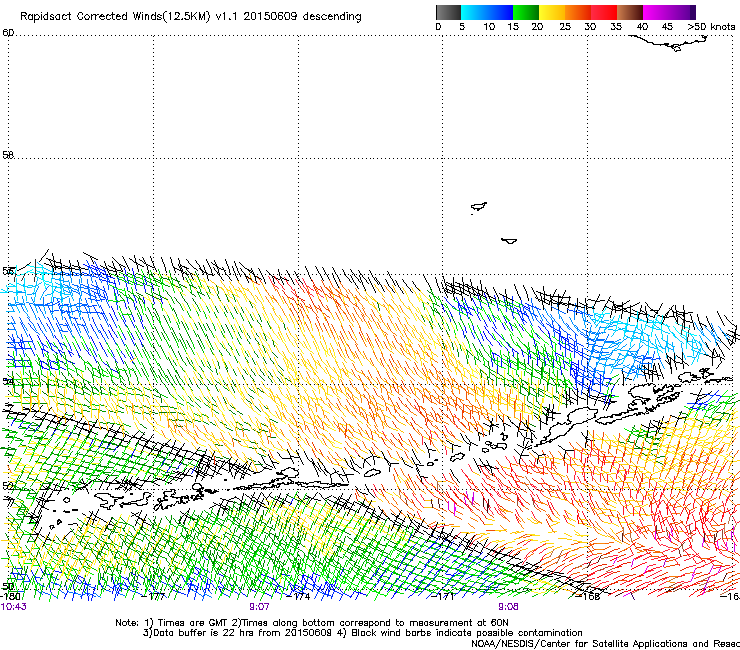Click the map title 'Rapidscat Corrected Winds'
This screenshot has width=740, height=650.
91,17
